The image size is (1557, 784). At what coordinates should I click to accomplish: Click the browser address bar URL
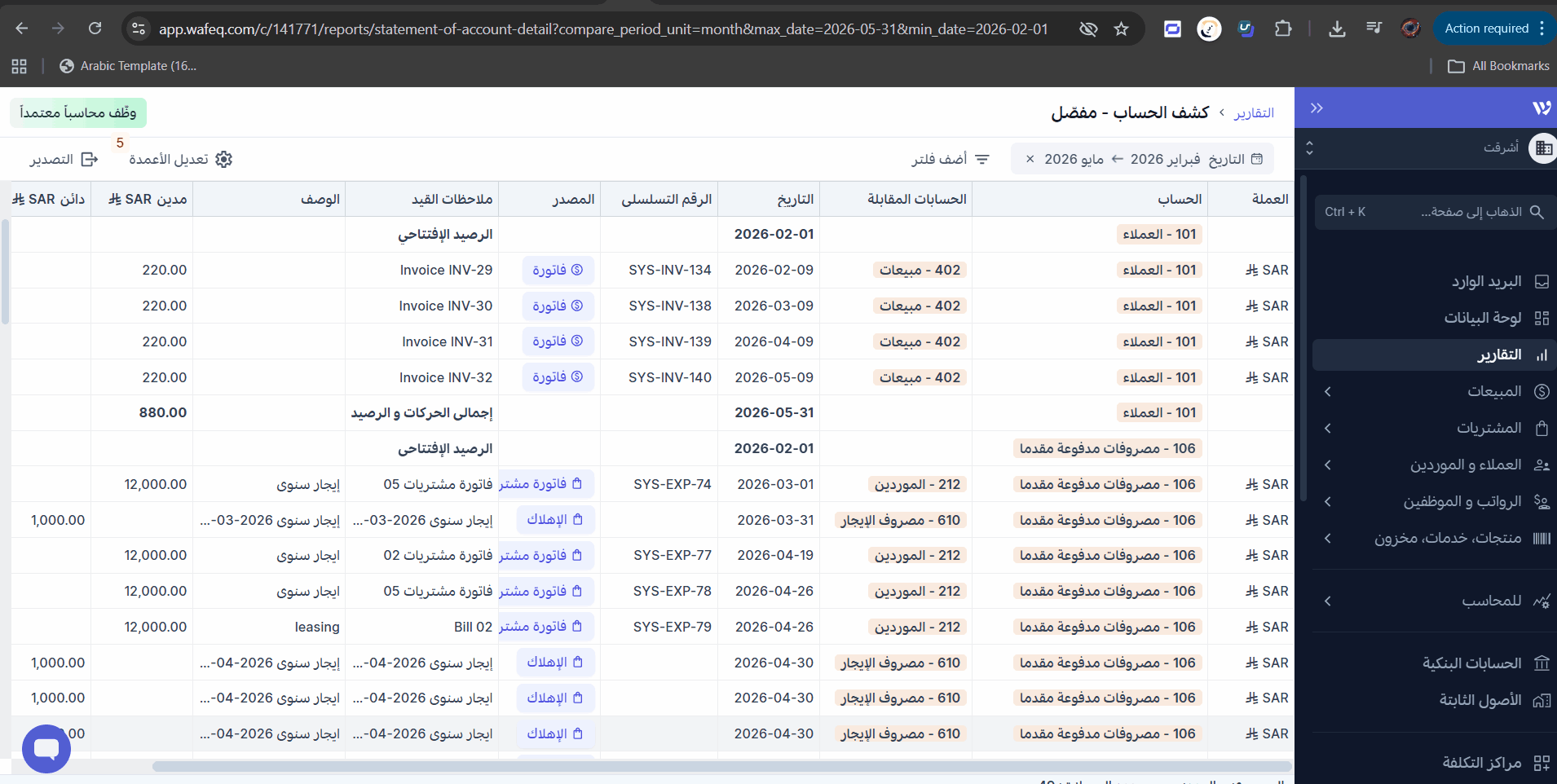click(x=603, y=29)
